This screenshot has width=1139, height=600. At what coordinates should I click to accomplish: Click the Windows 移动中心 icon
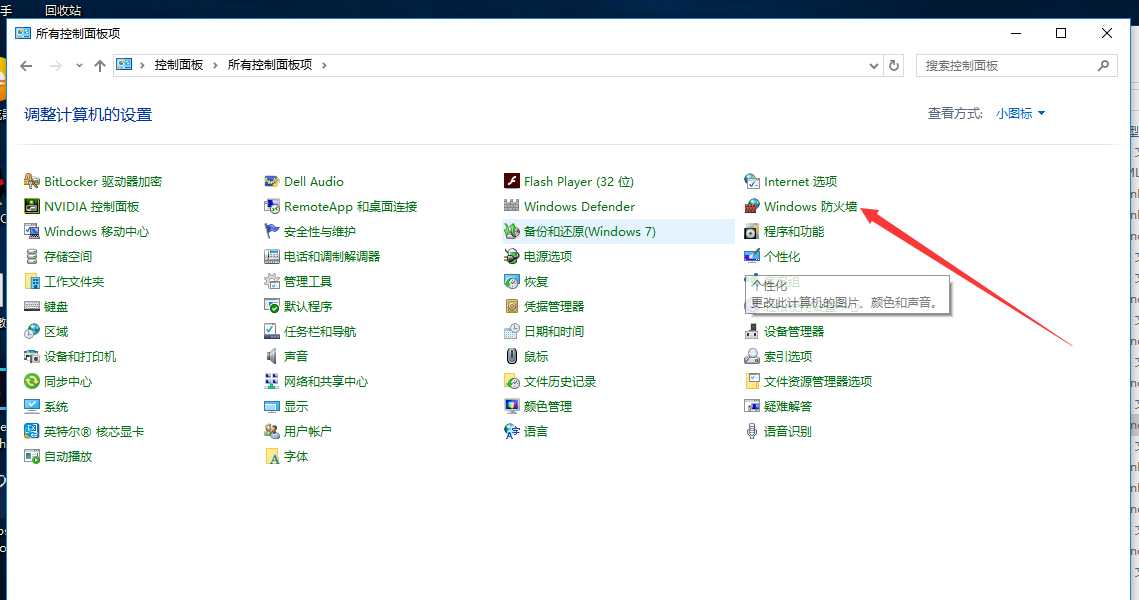coord(31,232)
